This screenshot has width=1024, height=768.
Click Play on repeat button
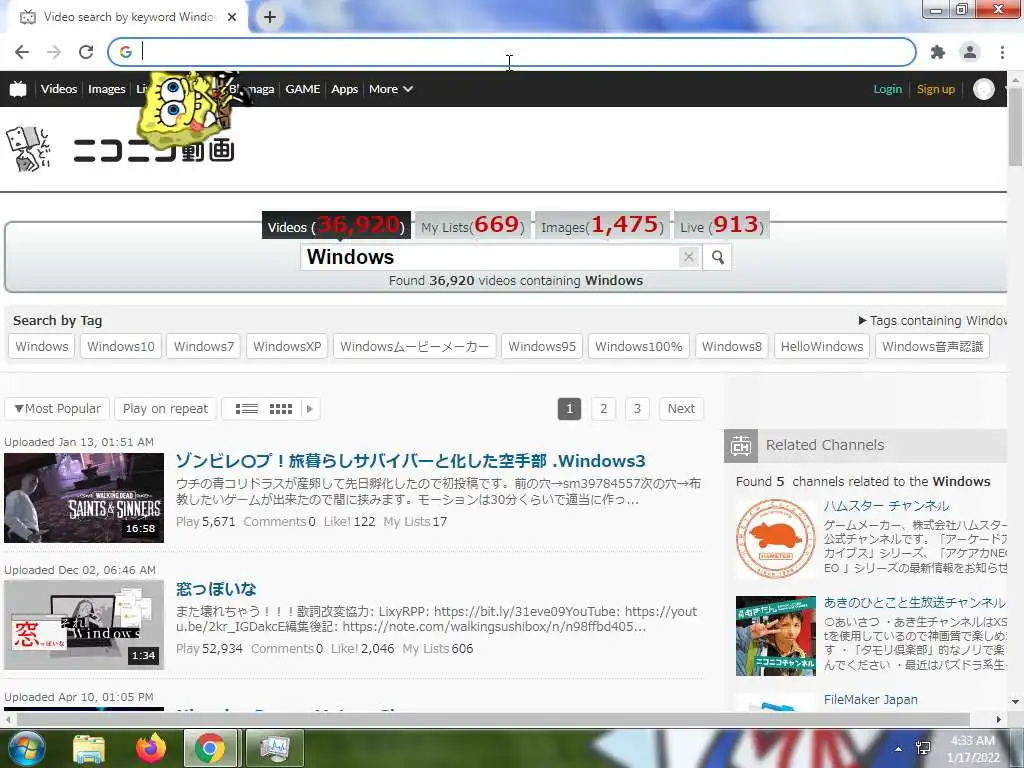[165, 409]
